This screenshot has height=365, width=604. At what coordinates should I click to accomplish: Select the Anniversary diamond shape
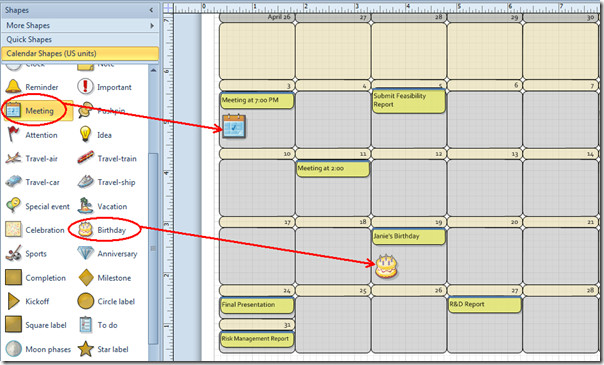(85, 253)
